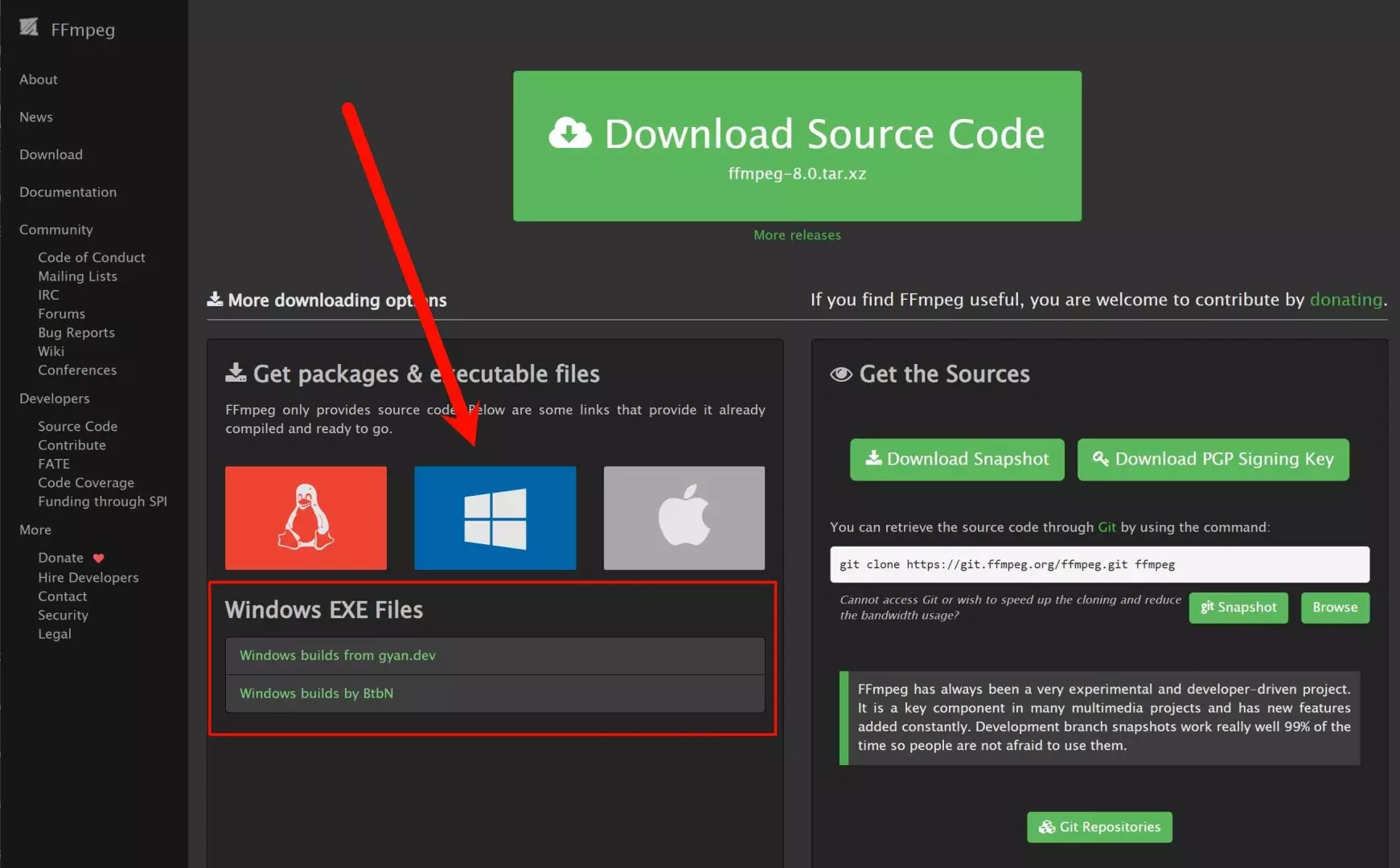
Task: Open the IRC link
Action: (48, 295)
